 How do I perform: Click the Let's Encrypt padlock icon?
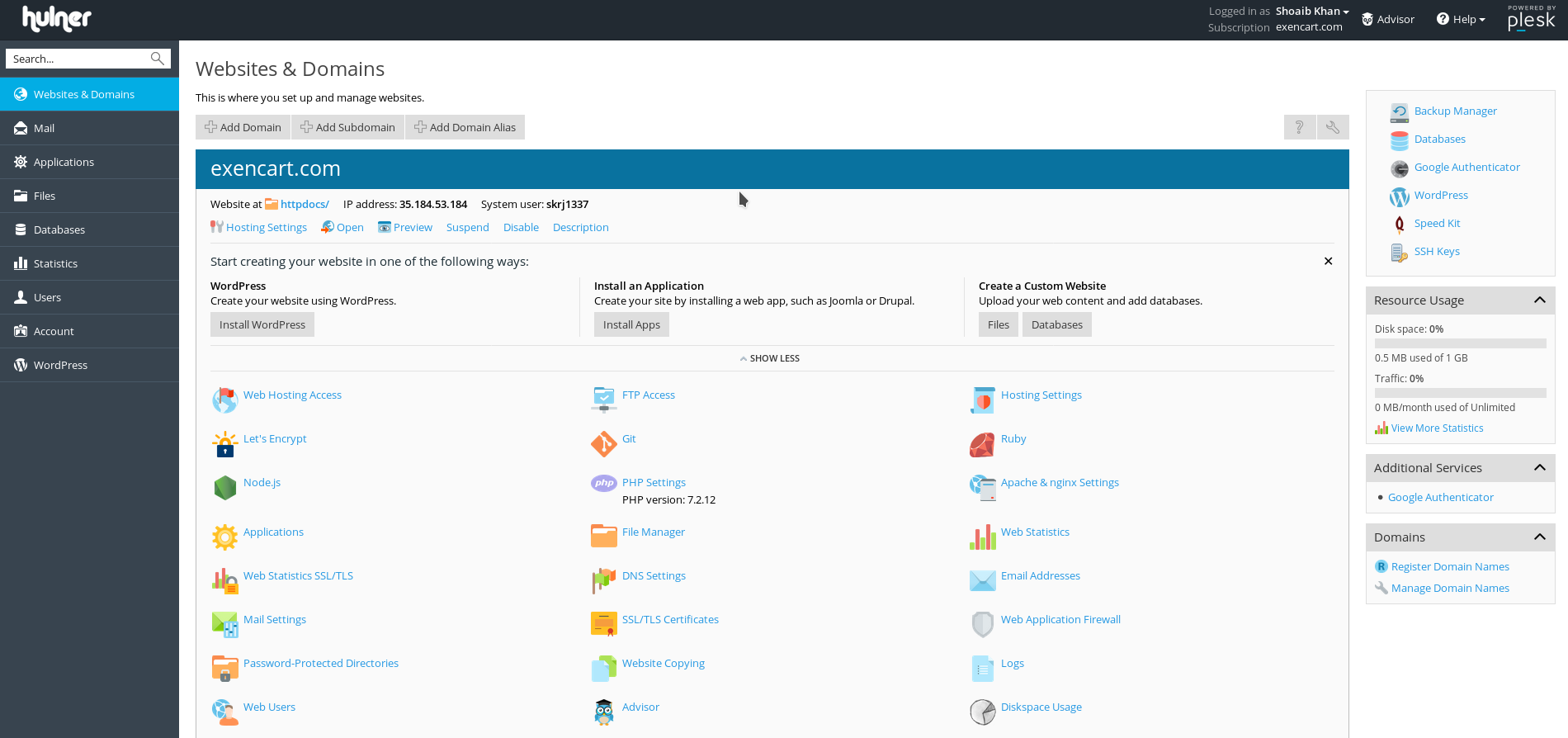(224, 444)
